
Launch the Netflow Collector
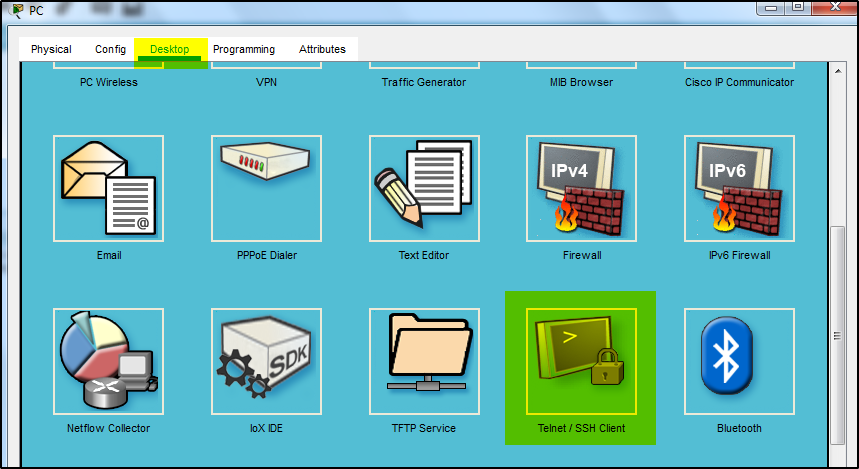pos(108,361)
